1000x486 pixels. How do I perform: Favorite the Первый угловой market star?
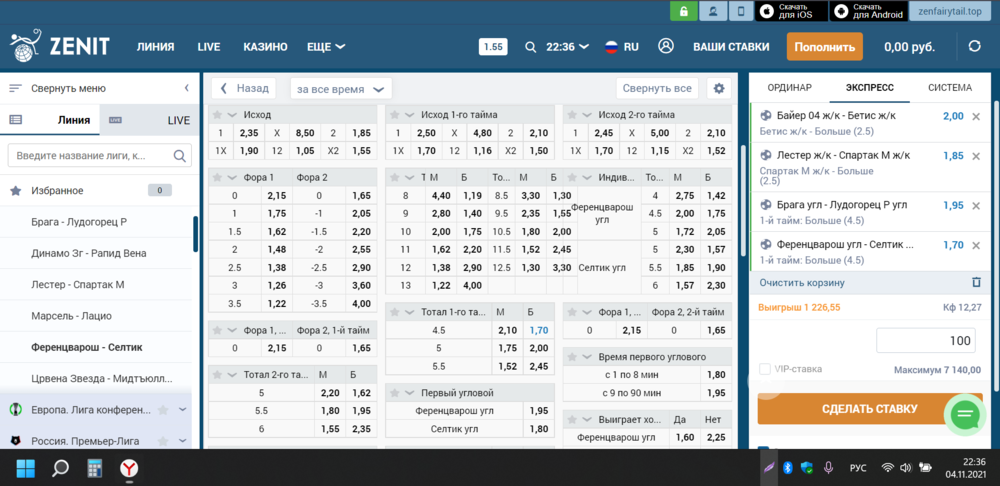click(x=394, y=393)
